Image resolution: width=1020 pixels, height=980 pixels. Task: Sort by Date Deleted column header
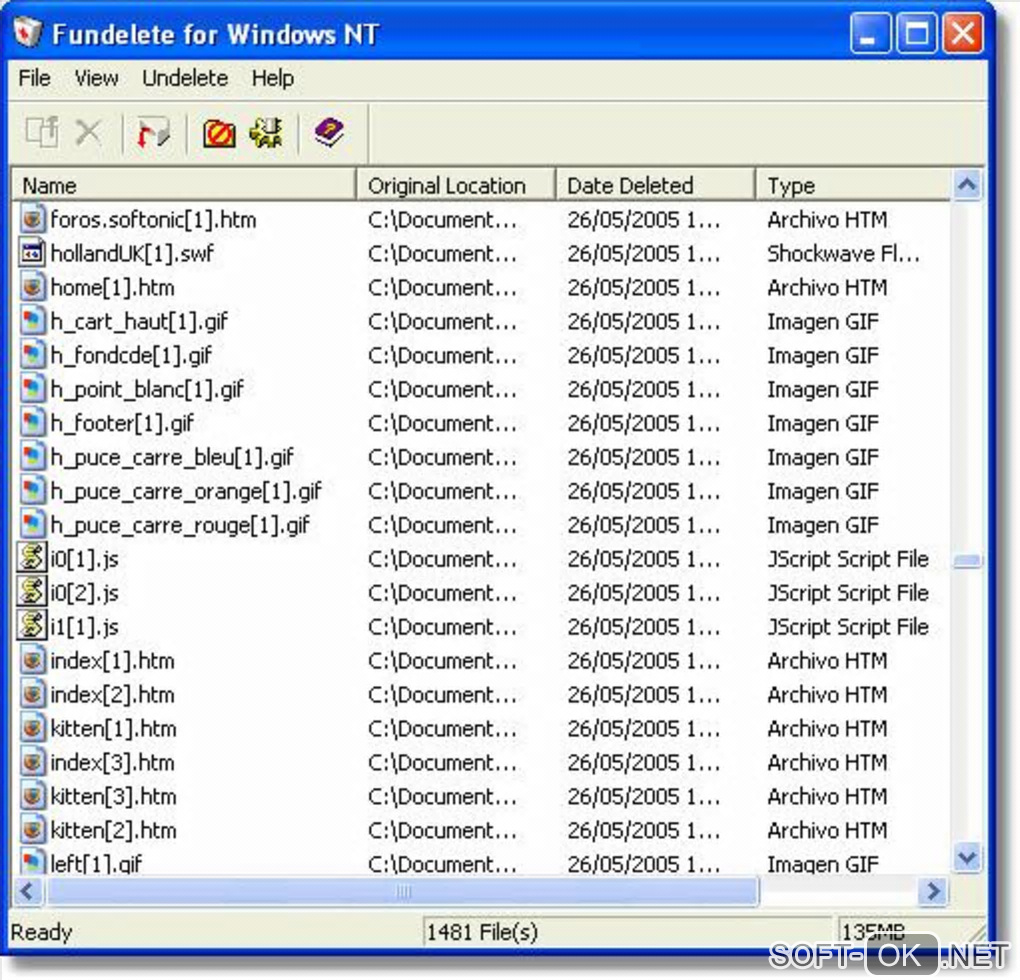pos(655,185)
